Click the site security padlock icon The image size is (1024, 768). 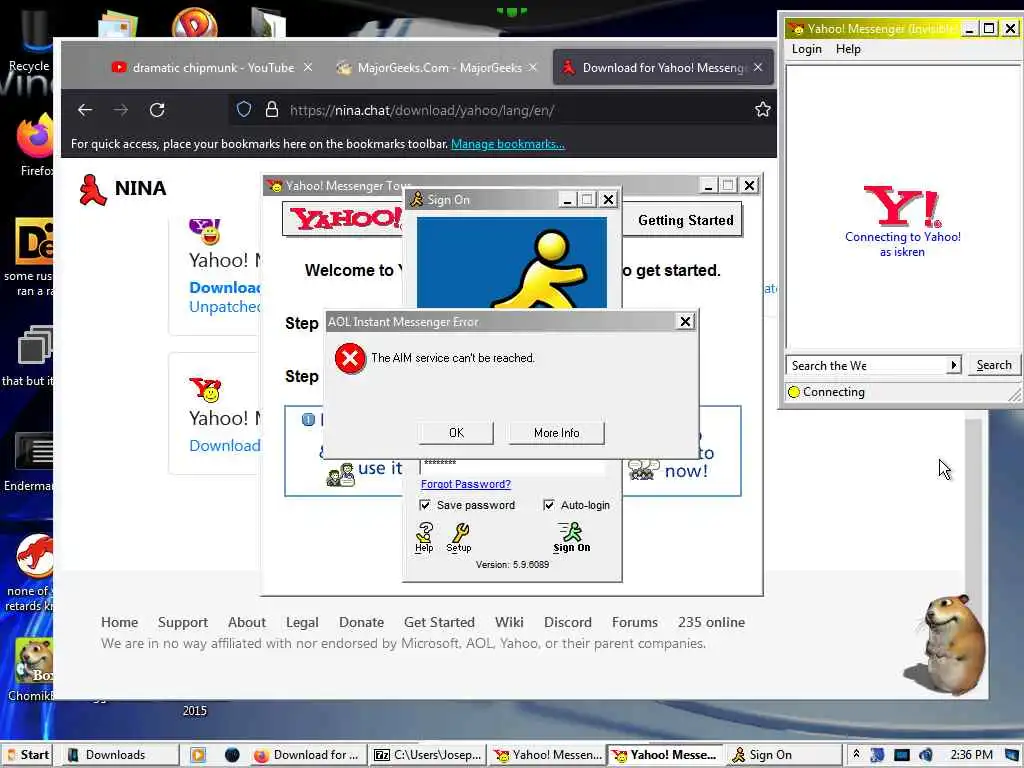[272, 110]
